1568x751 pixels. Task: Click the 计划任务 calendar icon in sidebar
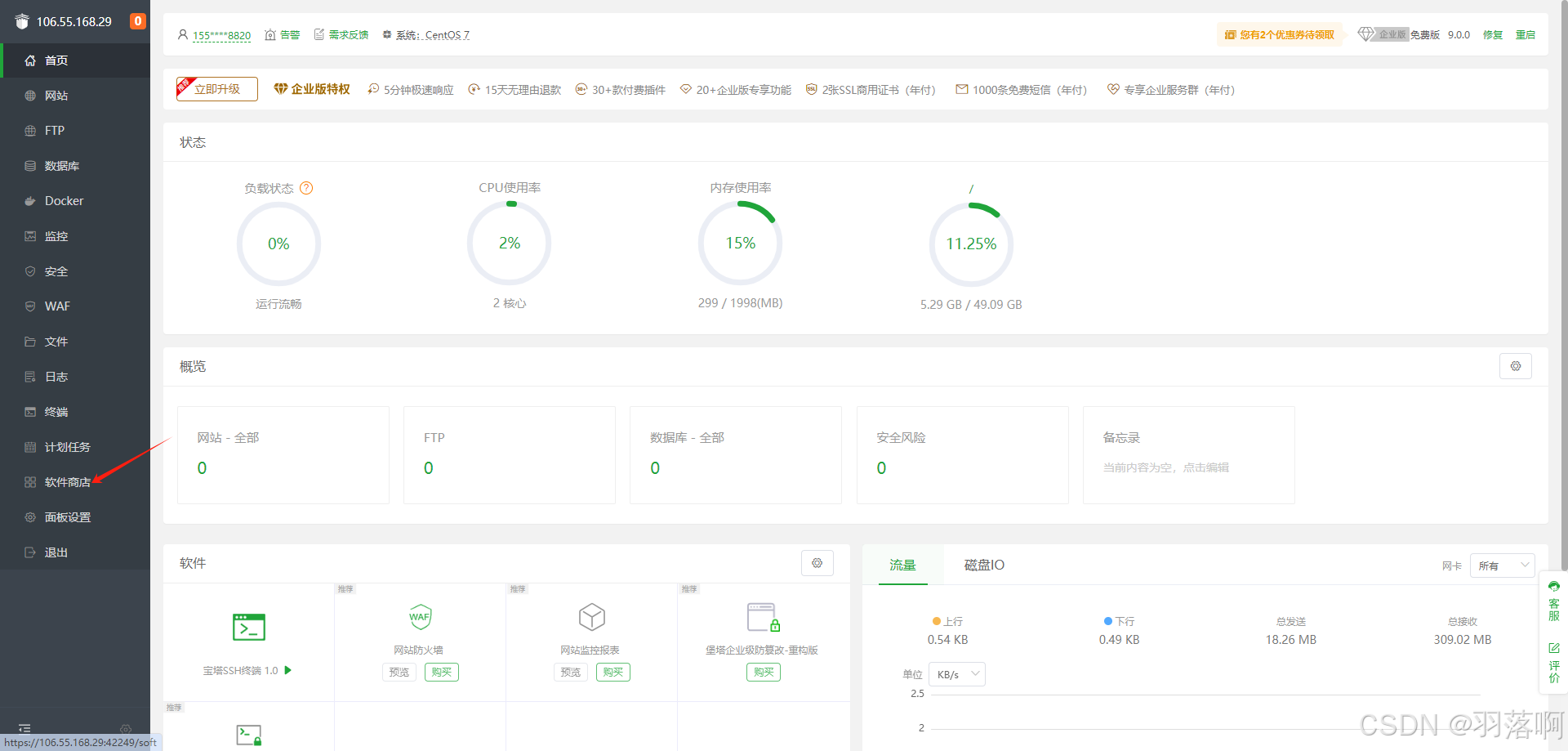30,447
